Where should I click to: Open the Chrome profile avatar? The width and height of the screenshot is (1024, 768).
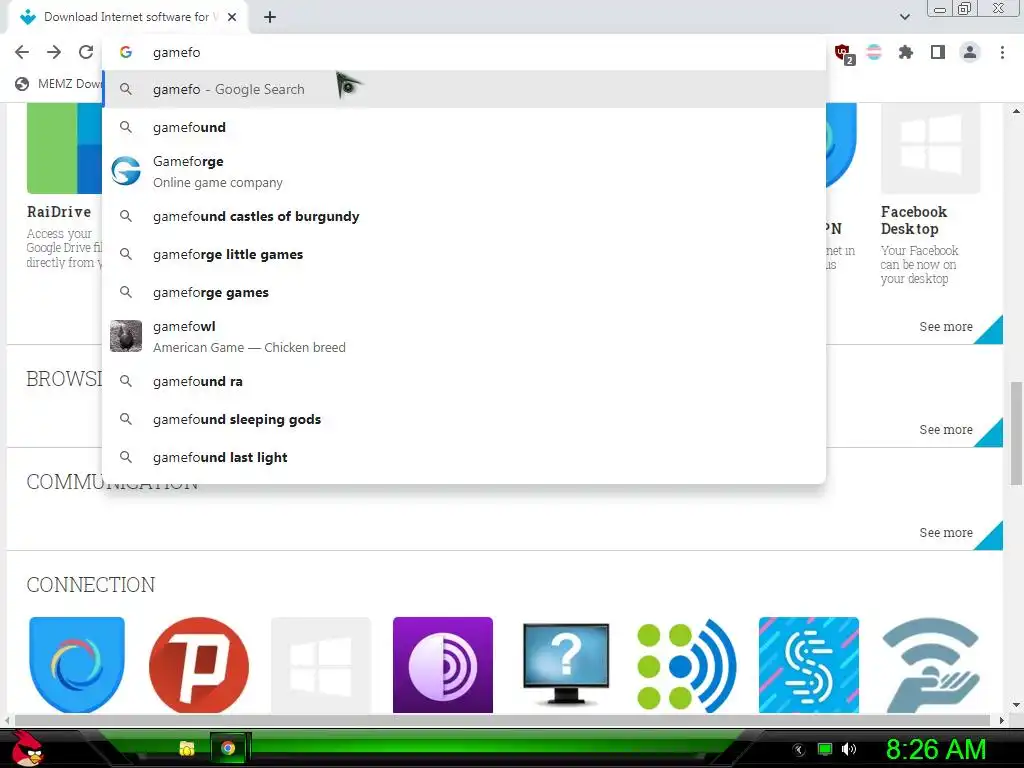click(970, 52)
